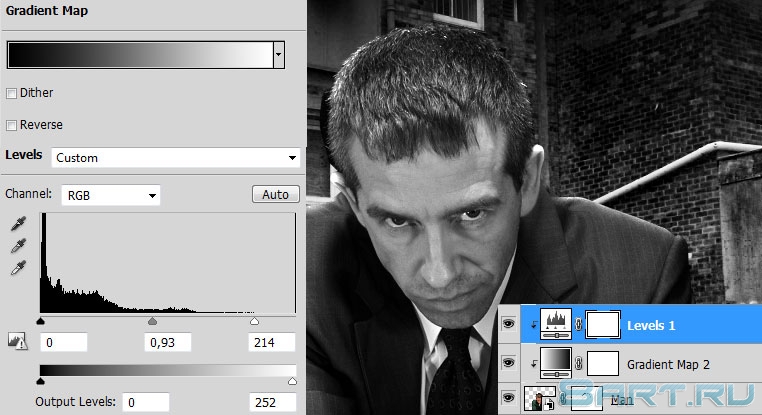Click the gray midtone input slider
Image resolution: width=762 pixels, height=415 pixels.
tap(153, 321)
